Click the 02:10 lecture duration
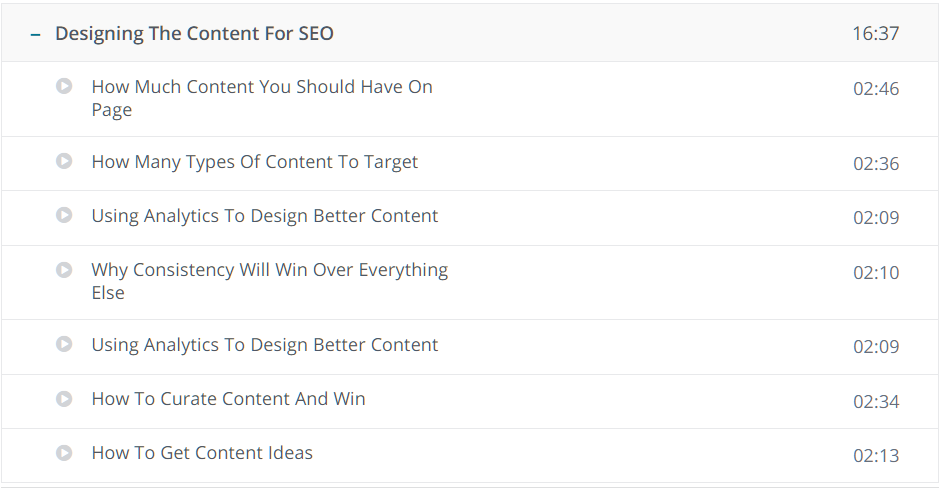The height and width of the screenshot is (488, 943). coord(876,273)
